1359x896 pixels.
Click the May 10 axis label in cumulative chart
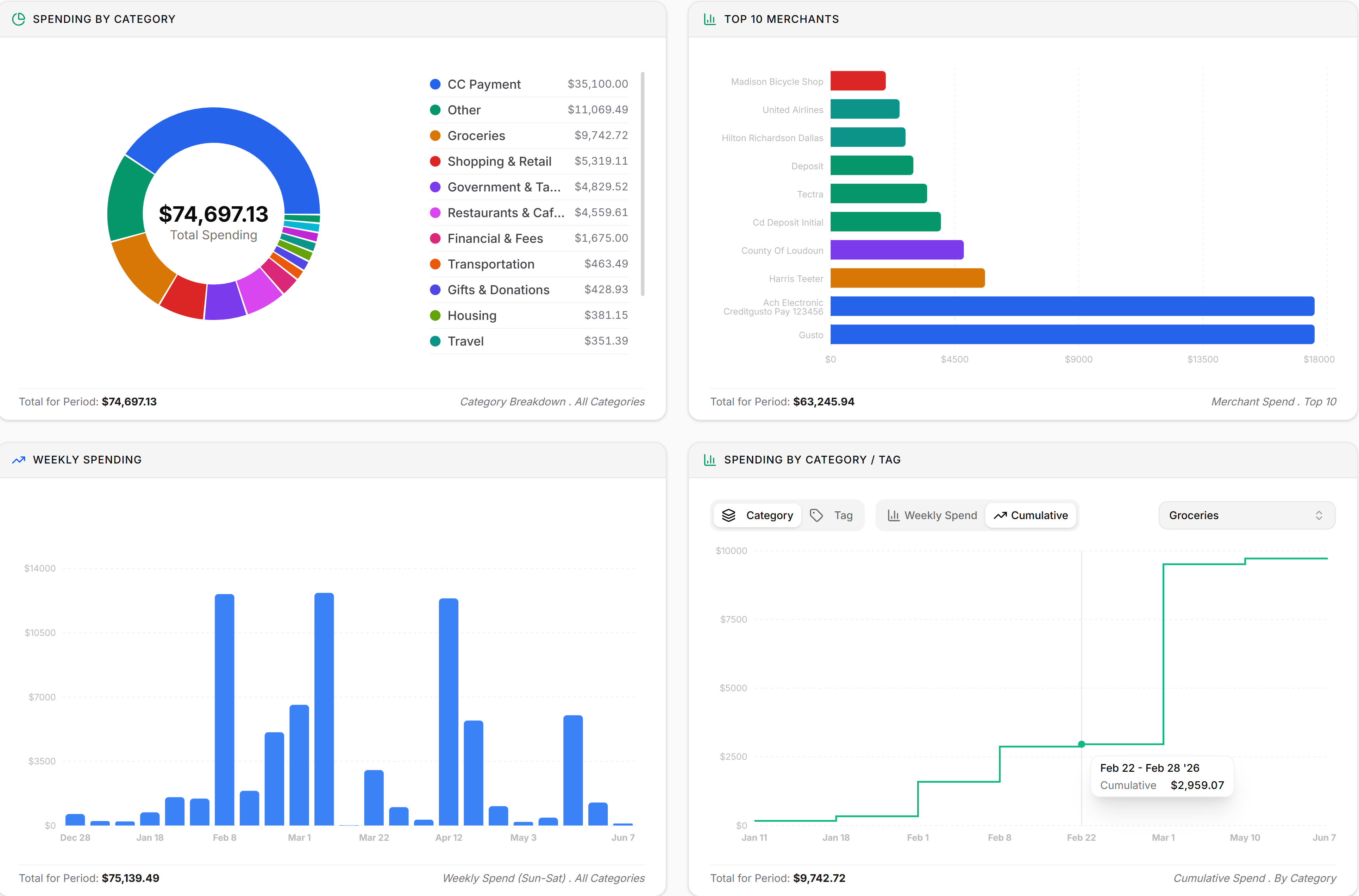pyautogui.click(x=1245, y=838)
